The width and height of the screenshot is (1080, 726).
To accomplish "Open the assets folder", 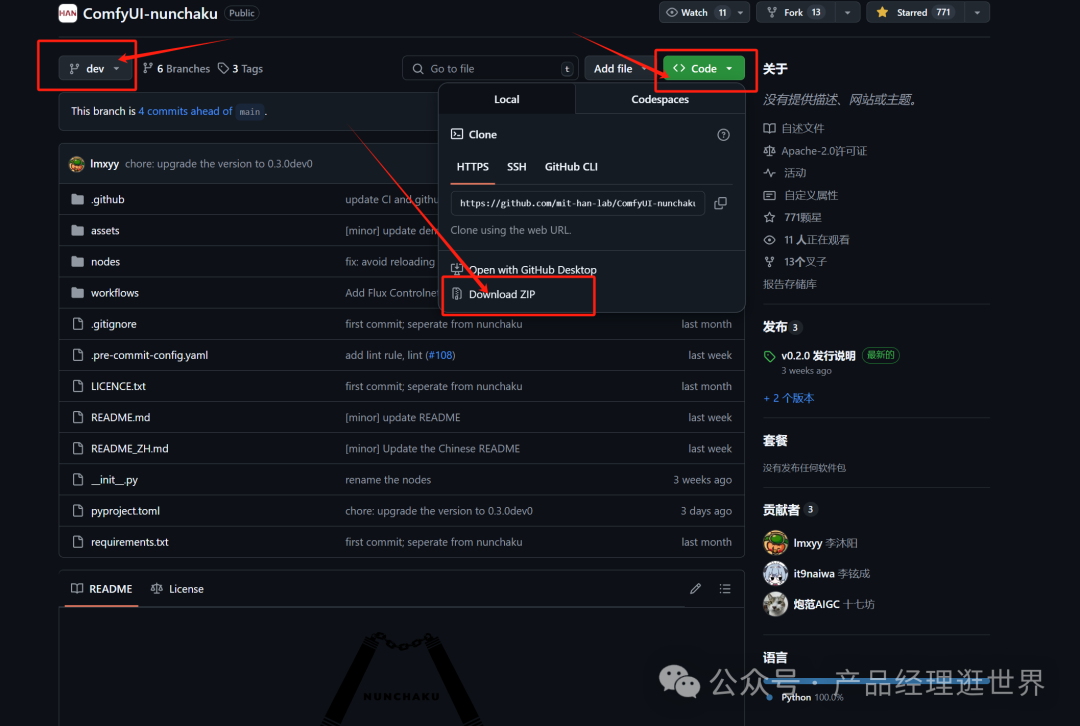I will tap(105, 231).
